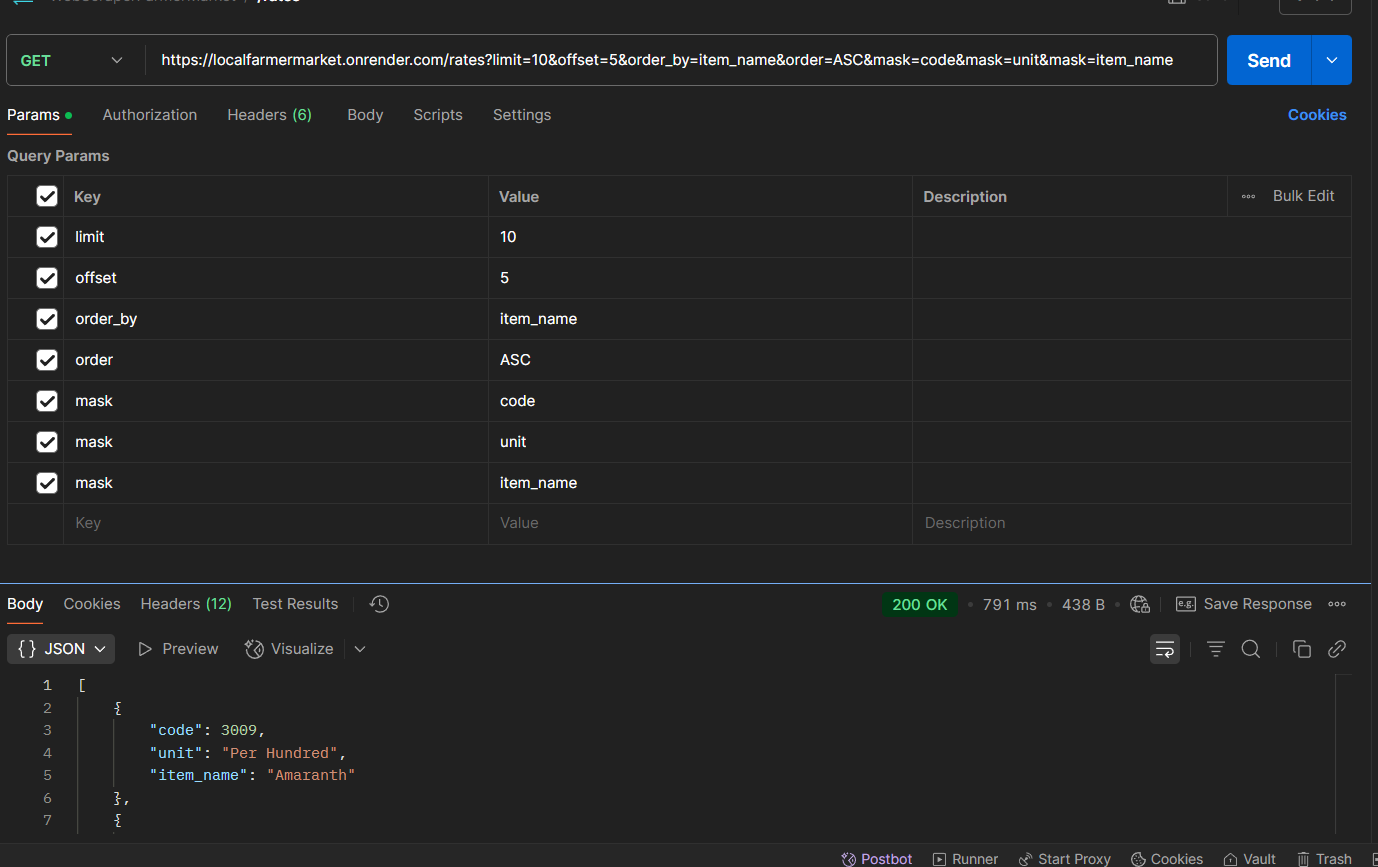Viewport: 1378px width, 867px height.
Task: Switch to Preview response view
Action: coord(178,649)
